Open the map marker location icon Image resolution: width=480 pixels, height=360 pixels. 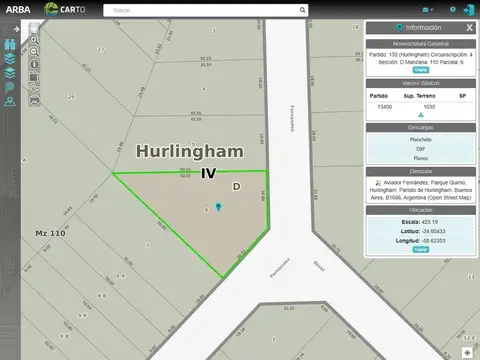pos(10,101)
